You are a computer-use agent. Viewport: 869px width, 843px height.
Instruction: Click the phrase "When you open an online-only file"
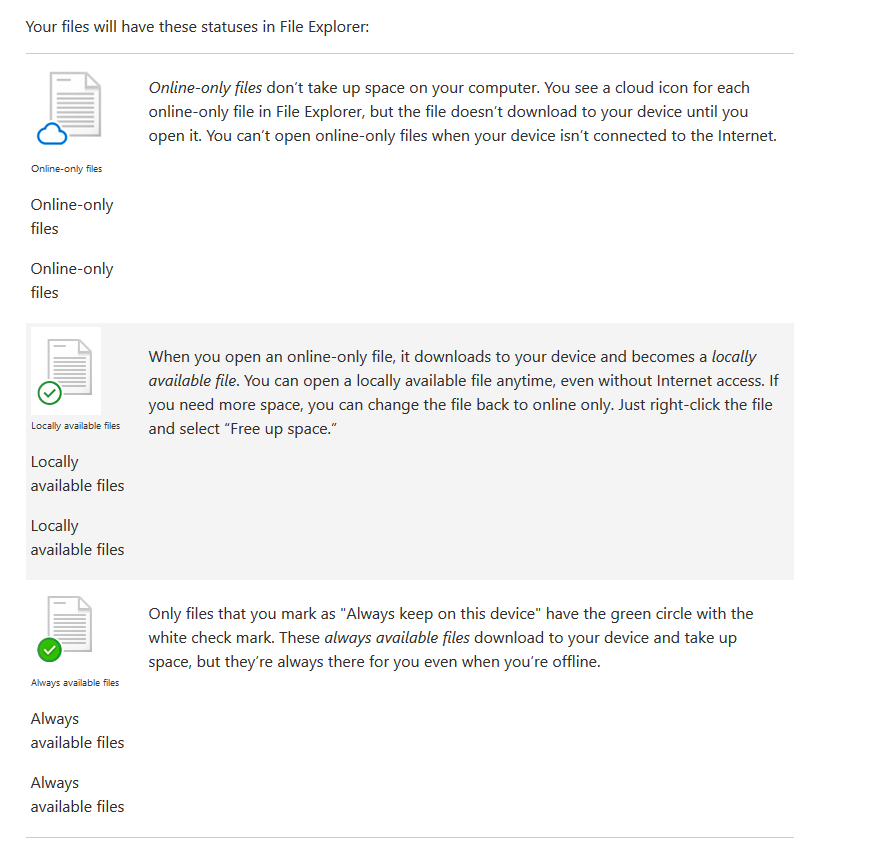pyautogui.click(x=271, y=357)
